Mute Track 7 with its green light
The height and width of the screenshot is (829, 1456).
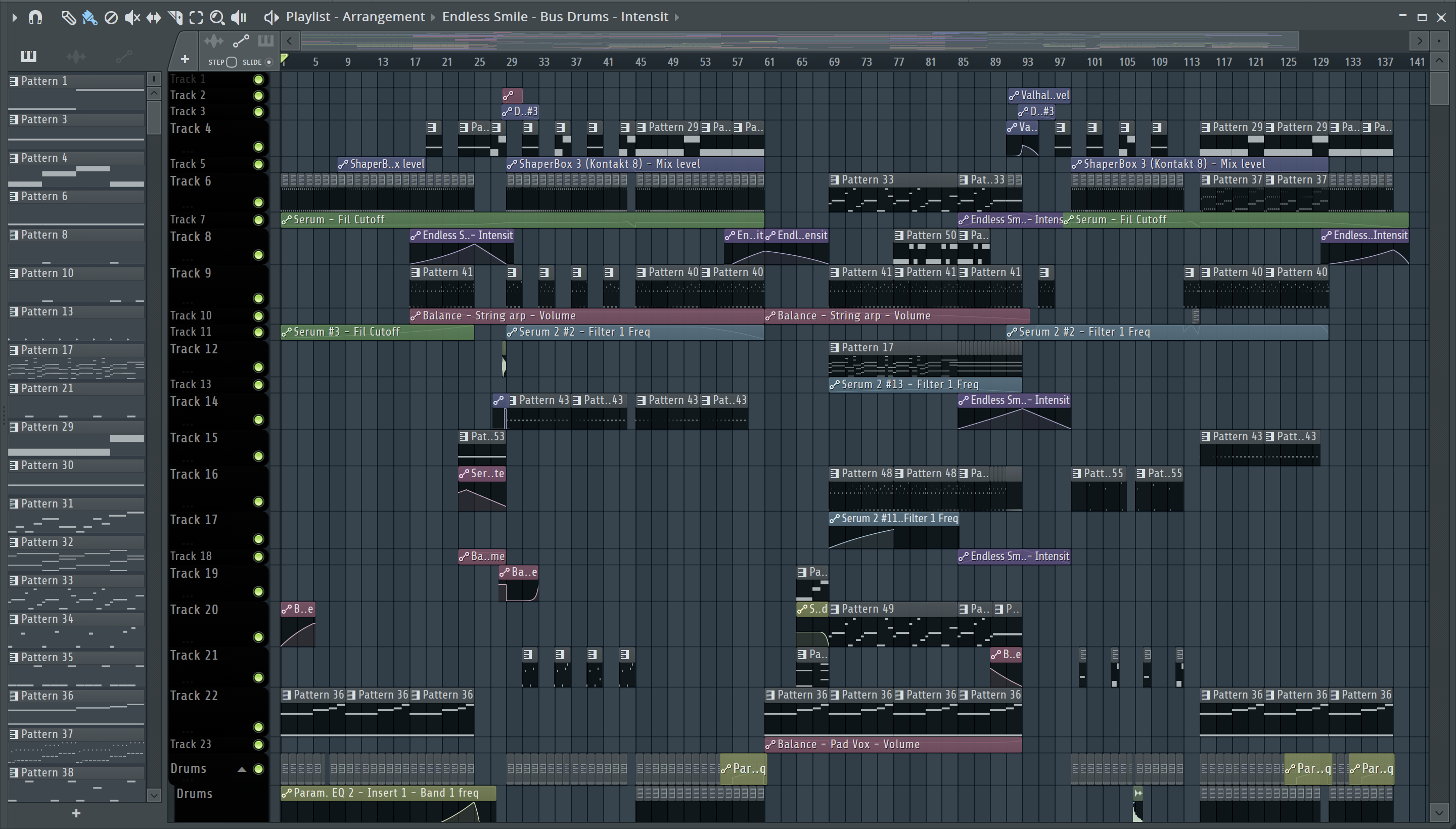[x=258, y=220]
